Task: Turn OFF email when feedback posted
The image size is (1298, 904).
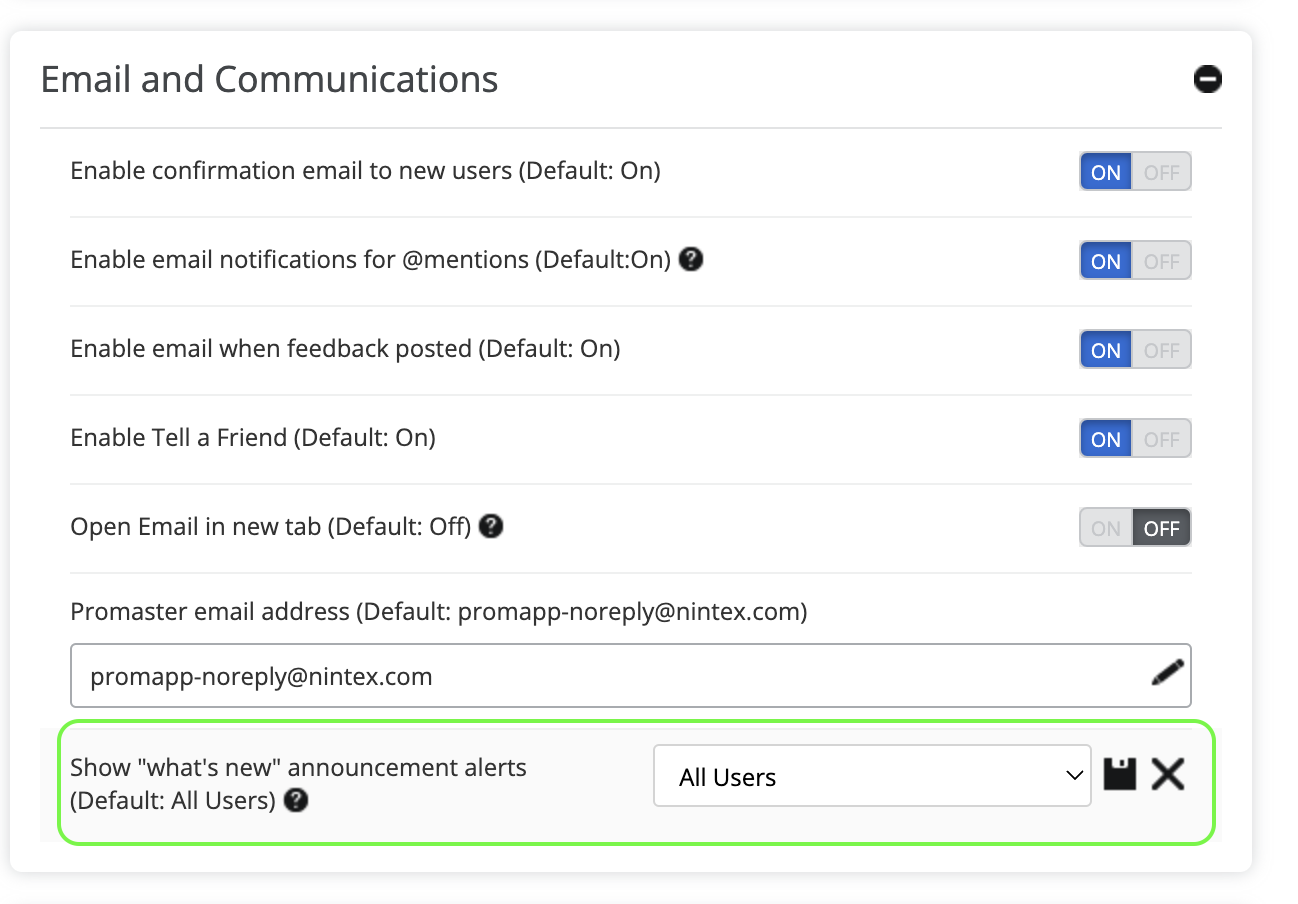Action: (x=1161, y=350)
